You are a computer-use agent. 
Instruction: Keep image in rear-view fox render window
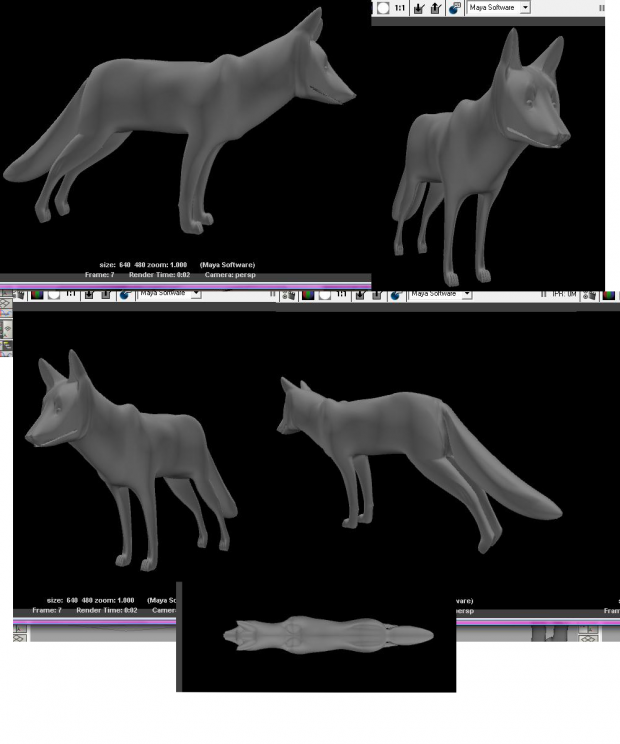point(360,295)
